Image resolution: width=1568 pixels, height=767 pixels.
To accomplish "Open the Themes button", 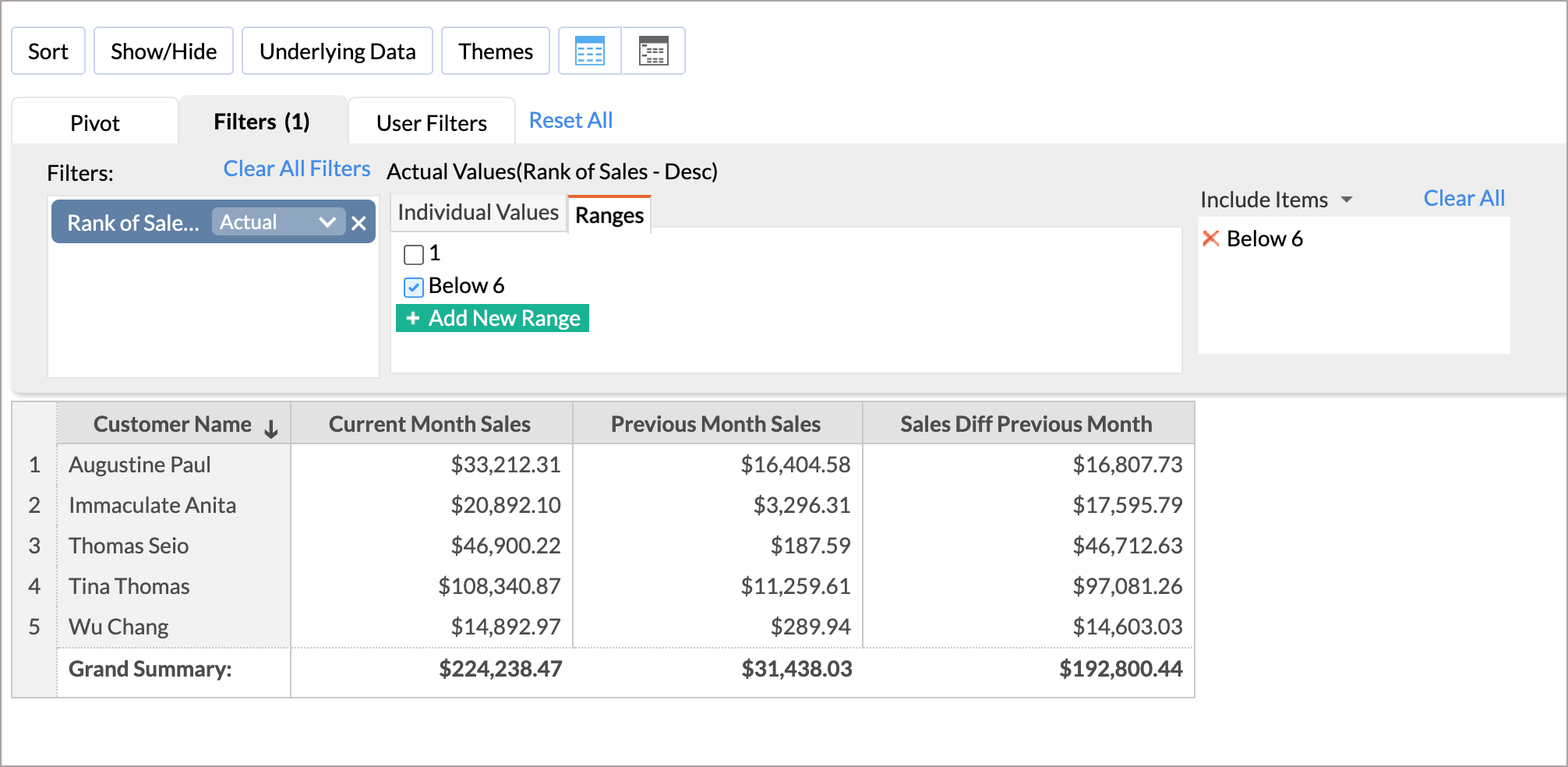I will (x=496, y=51).
